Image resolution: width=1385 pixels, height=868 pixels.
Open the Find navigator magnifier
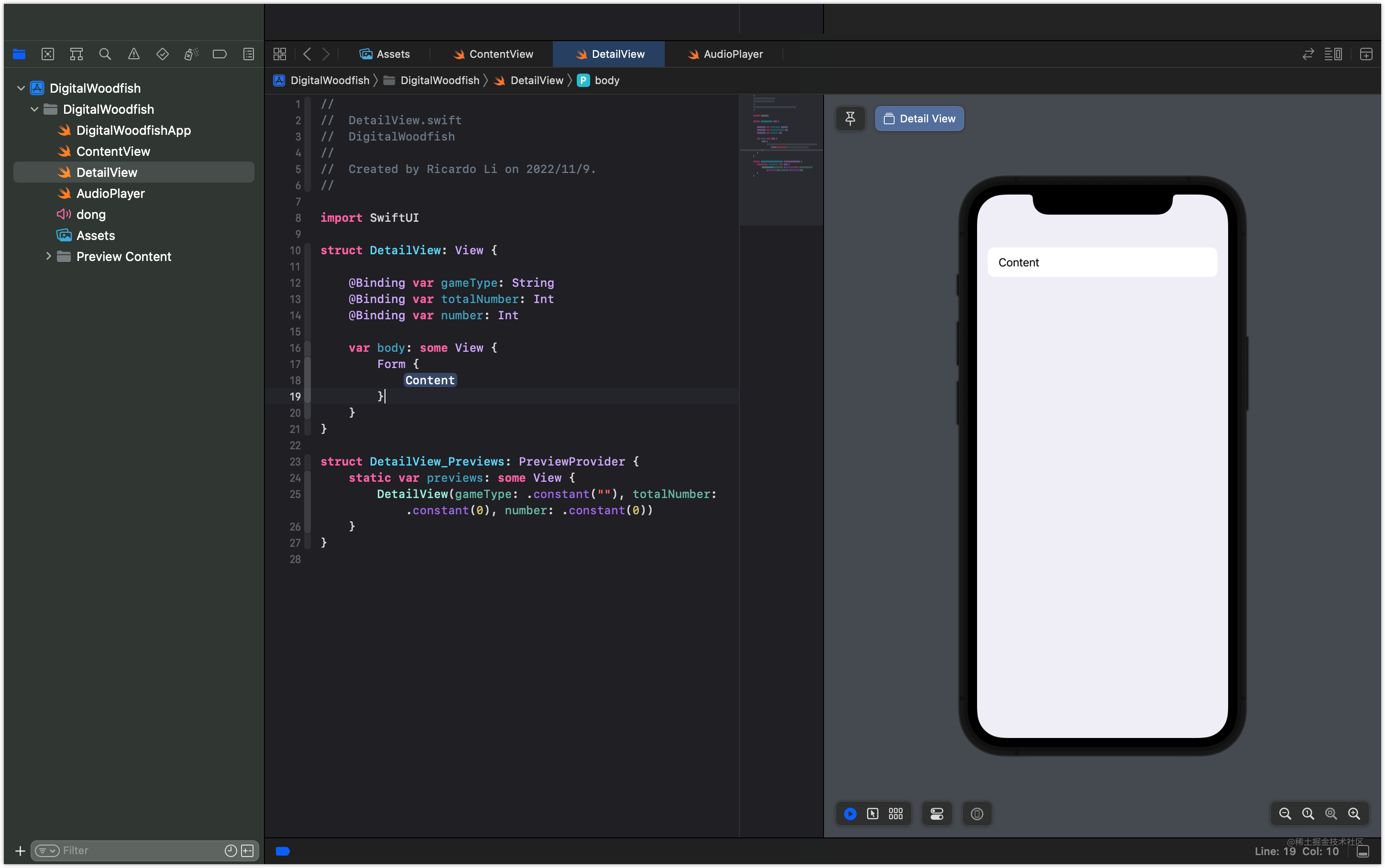tap(105, 54)
